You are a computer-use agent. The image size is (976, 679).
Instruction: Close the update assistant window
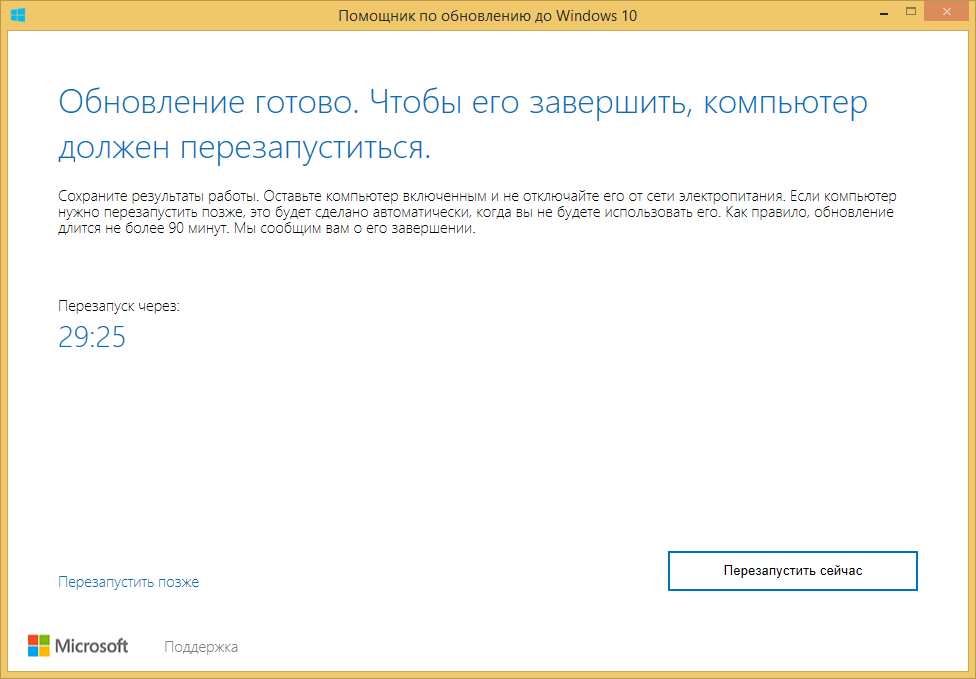tap(945, 14)
